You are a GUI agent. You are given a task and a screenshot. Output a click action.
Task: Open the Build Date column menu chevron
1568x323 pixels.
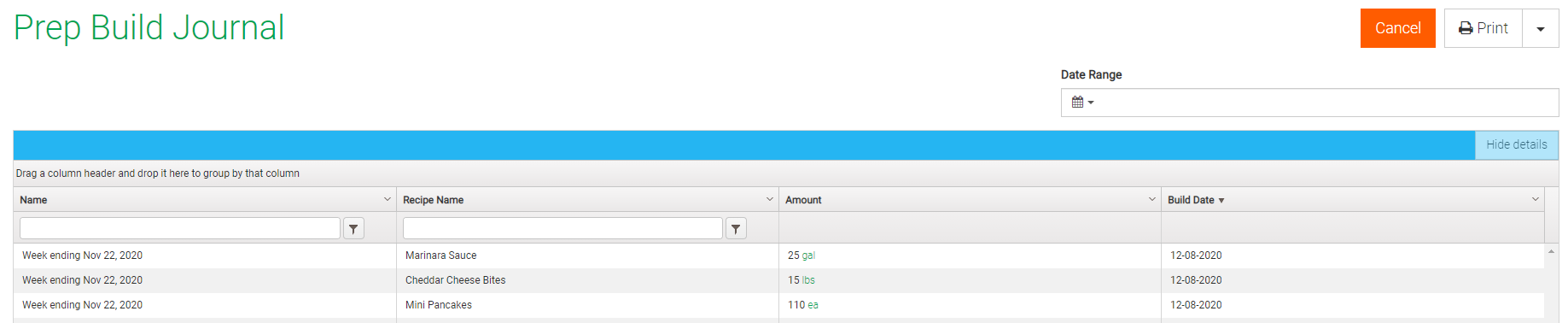pyautogui.click(x=1536, y=199)
